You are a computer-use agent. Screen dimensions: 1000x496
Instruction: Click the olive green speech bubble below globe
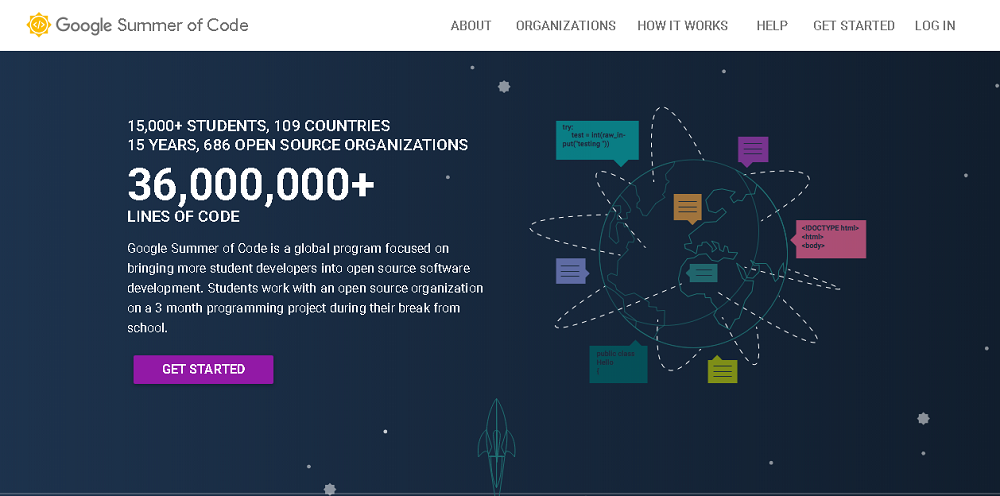click(722, 370)
